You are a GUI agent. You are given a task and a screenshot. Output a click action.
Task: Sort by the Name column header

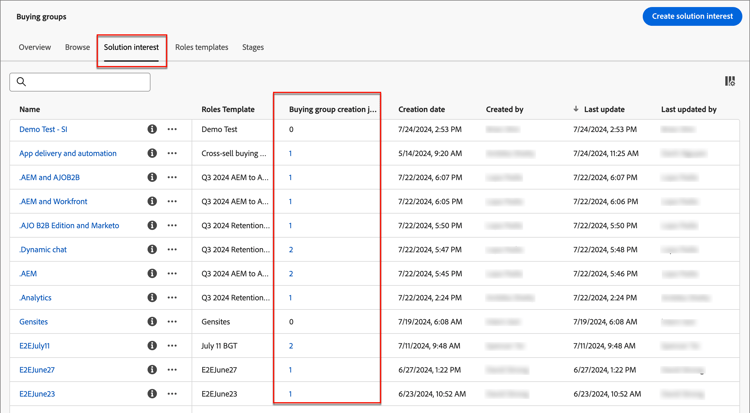(x=30, y=109)
